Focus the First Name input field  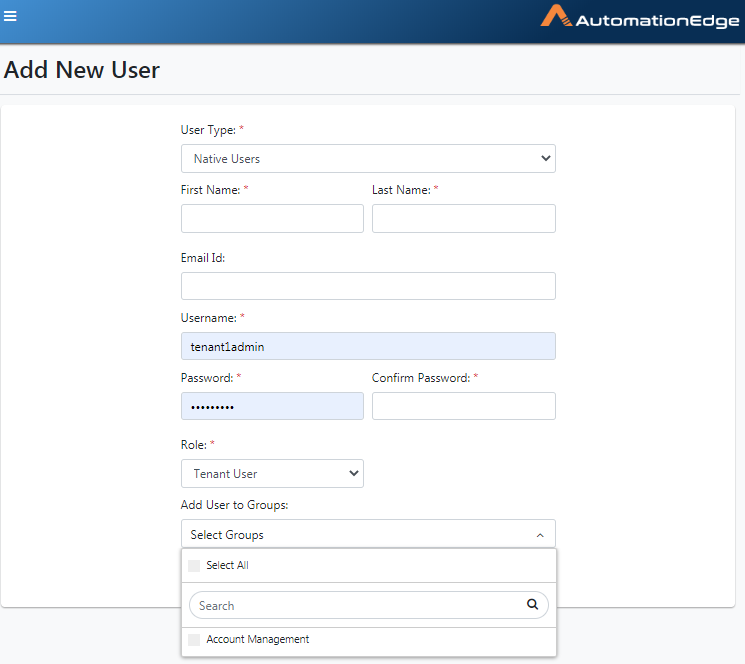point(272,218)
